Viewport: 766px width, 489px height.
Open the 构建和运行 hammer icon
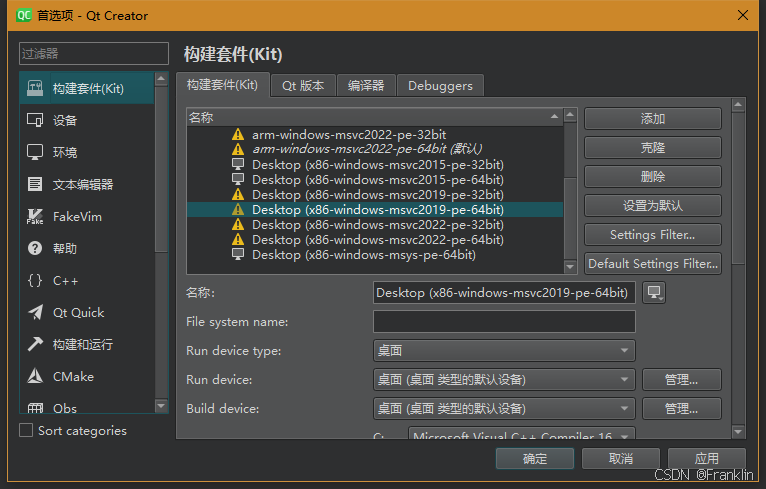35,344
